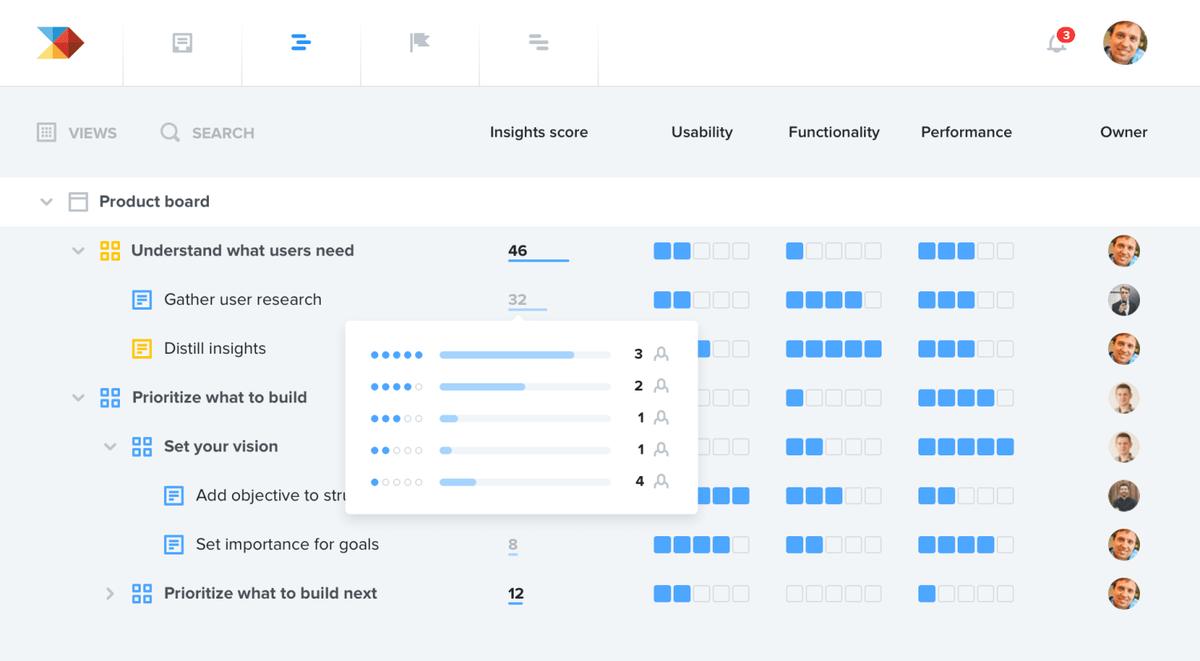This screenshot has height=661, width=1200.
Task: Collapse the Product board tree
Action: click(x=46, y=202)
